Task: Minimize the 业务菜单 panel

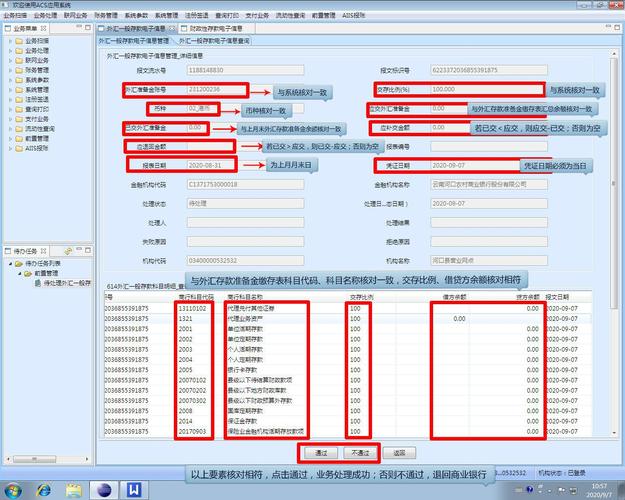Action: 79,27
